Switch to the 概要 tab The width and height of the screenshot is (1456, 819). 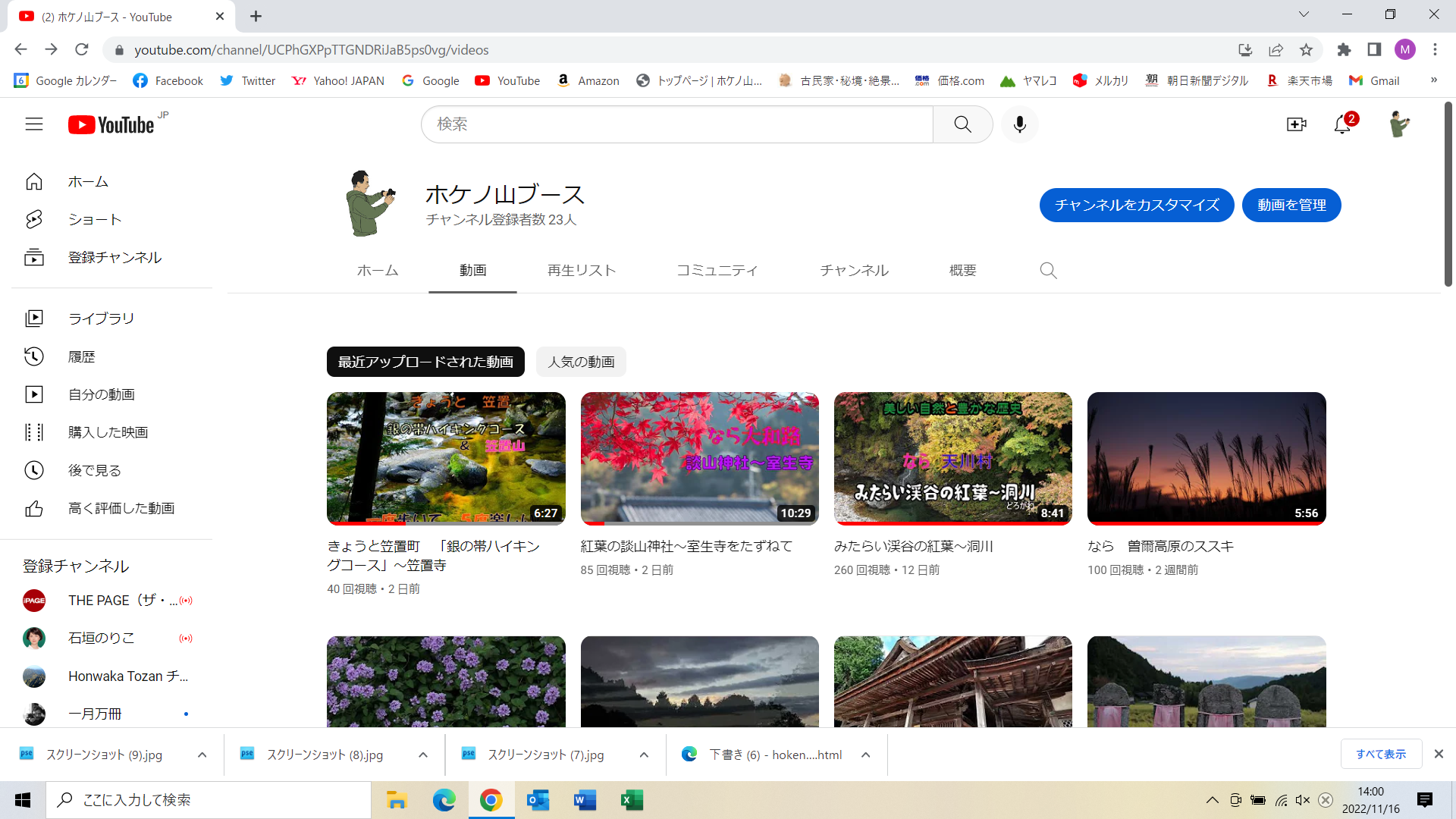click(962, 271)
